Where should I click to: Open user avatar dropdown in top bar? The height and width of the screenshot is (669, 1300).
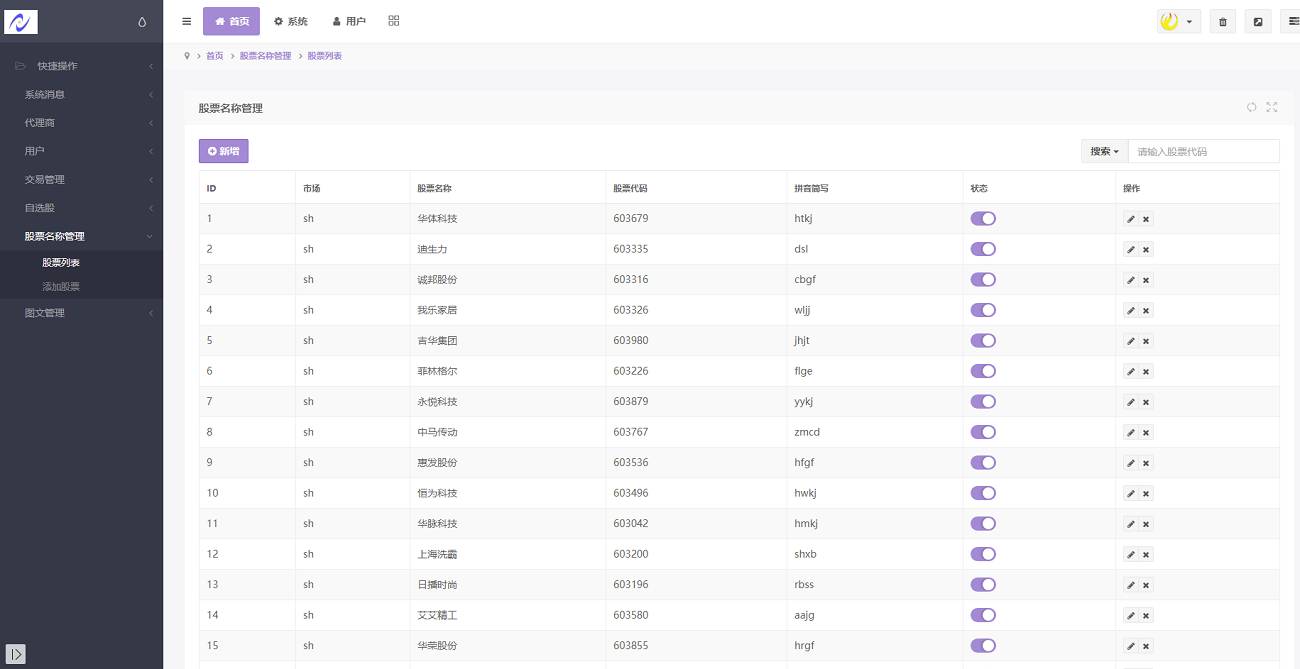click(x=1178, y=22)
